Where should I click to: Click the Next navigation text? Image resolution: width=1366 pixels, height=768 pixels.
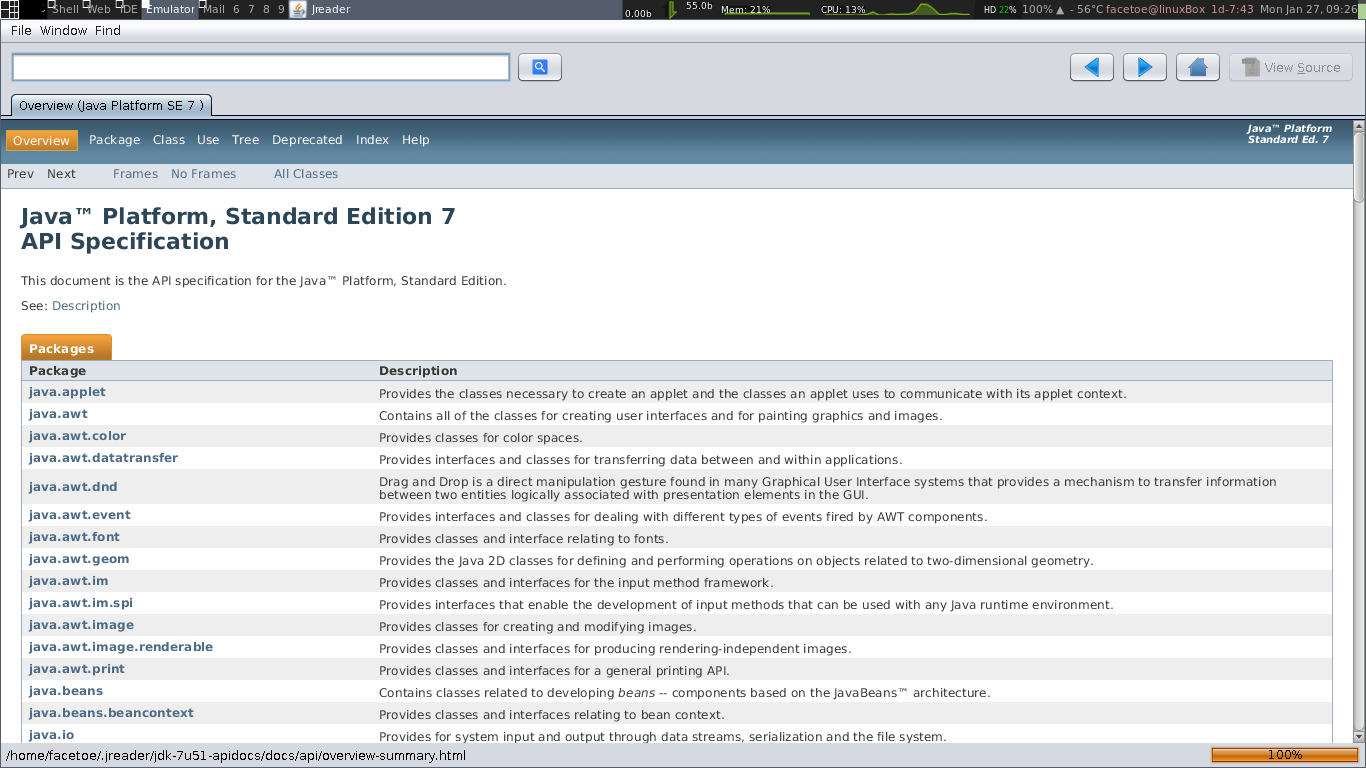pos(61,174)
